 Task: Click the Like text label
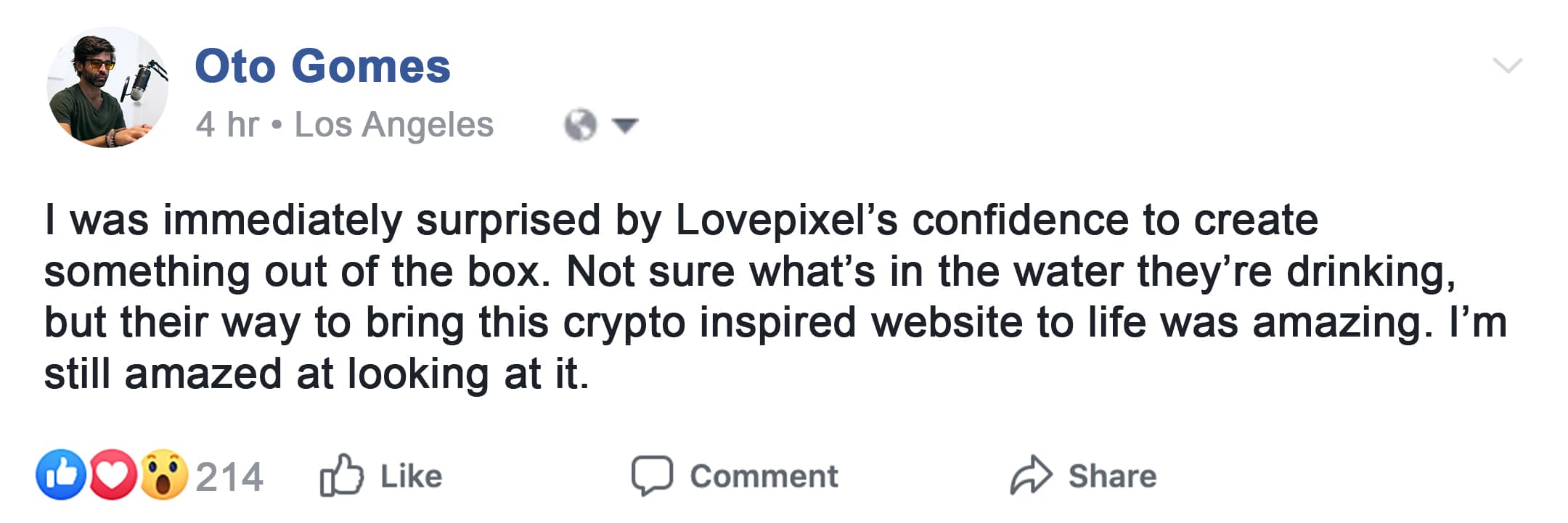[x=411, y=477]
